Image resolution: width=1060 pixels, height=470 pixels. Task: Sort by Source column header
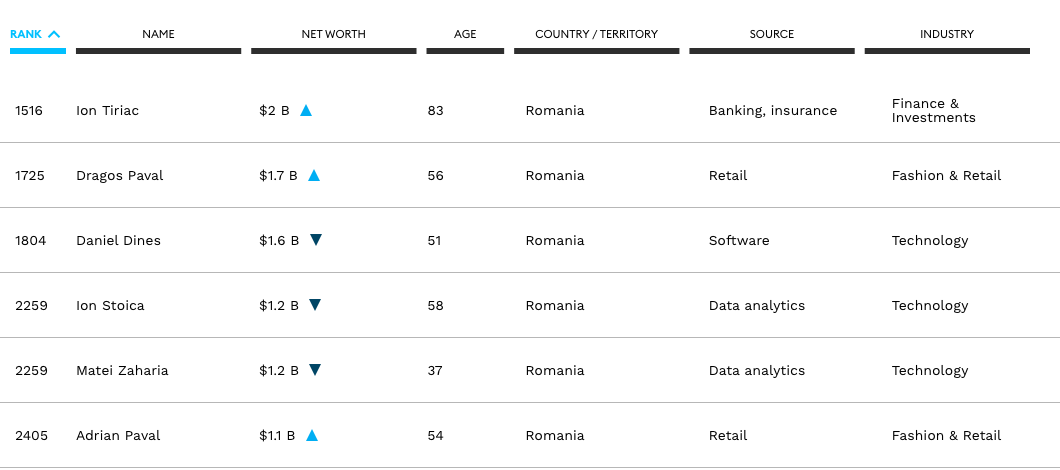coord(771,34)
